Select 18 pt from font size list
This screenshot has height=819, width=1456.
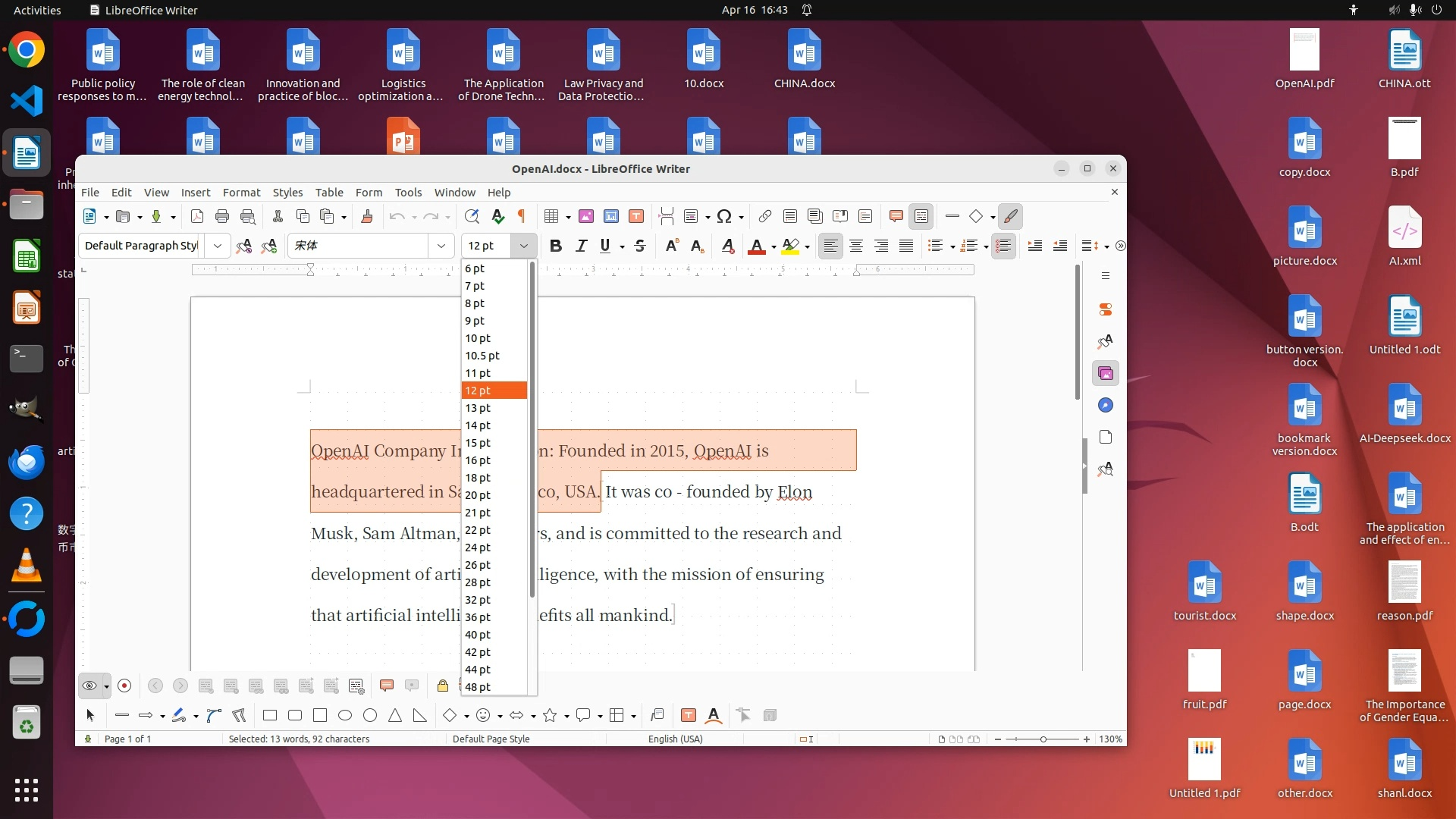click(478, 478)
